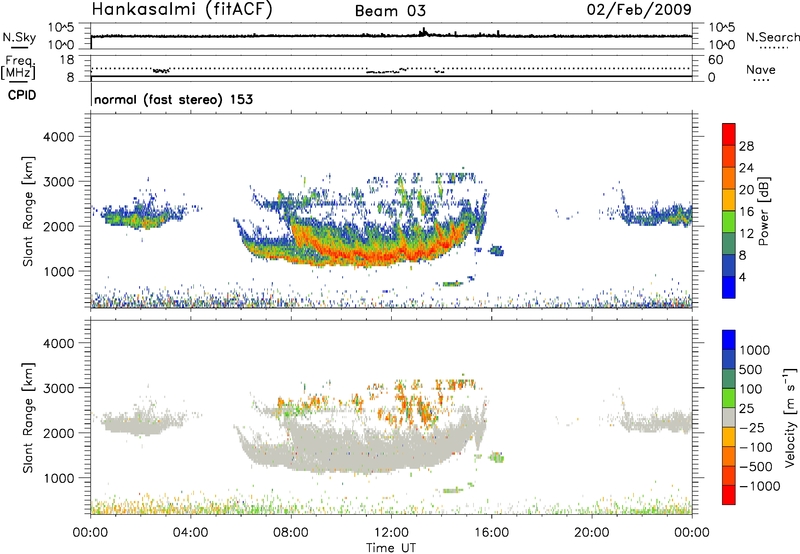
Task: Click the '-1000' value on Velocity colorbar
Action: (x=759, y=486)
